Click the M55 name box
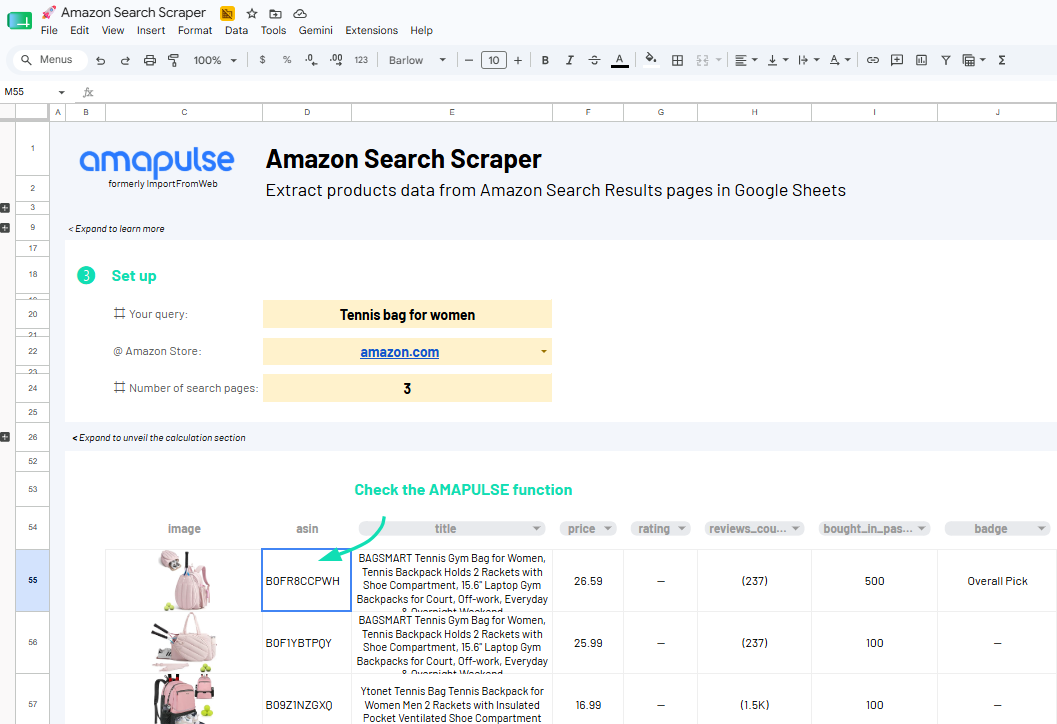This screenshot has width=1057, height=724. (x=34, y=92)
